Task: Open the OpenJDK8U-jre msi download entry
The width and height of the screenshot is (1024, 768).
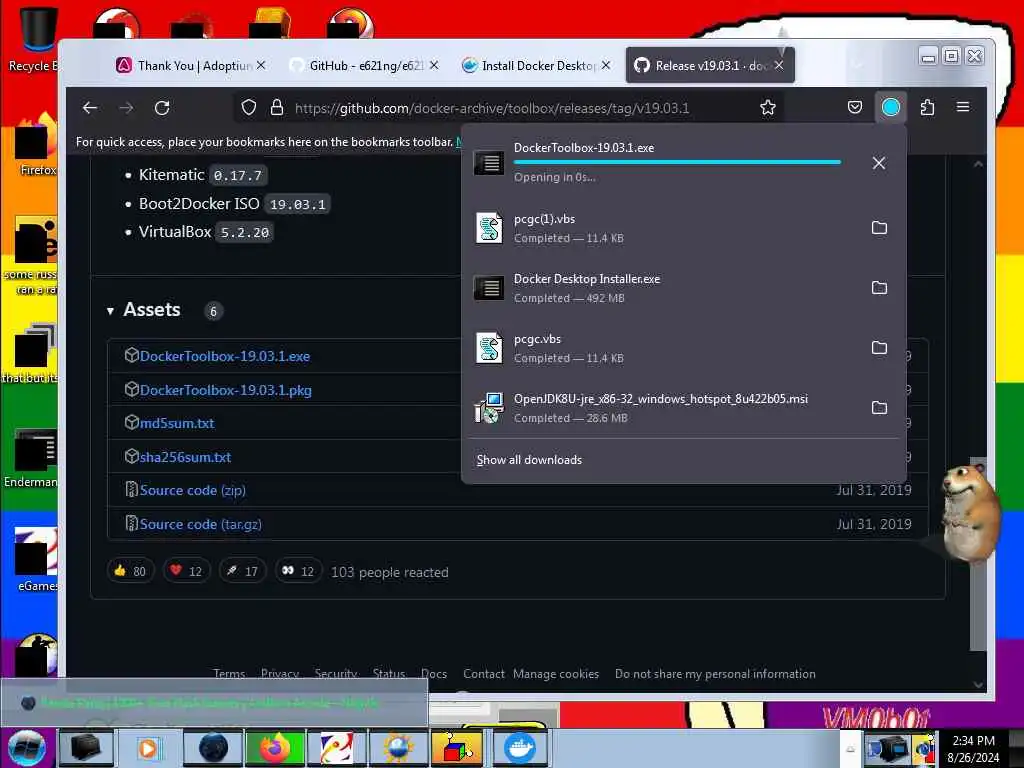Action: 660,408
